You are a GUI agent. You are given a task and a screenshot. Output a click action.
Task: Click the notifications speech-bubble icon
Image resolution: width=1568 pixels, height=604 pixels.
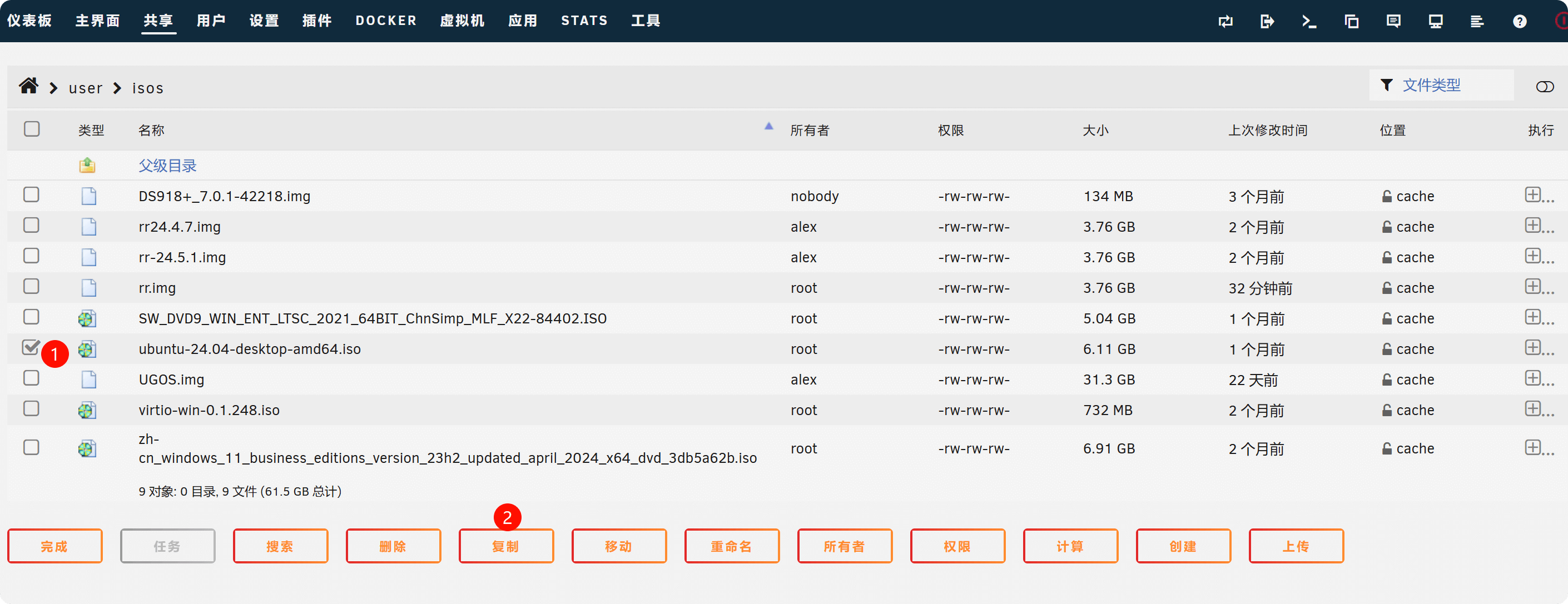pos(1393,21)
